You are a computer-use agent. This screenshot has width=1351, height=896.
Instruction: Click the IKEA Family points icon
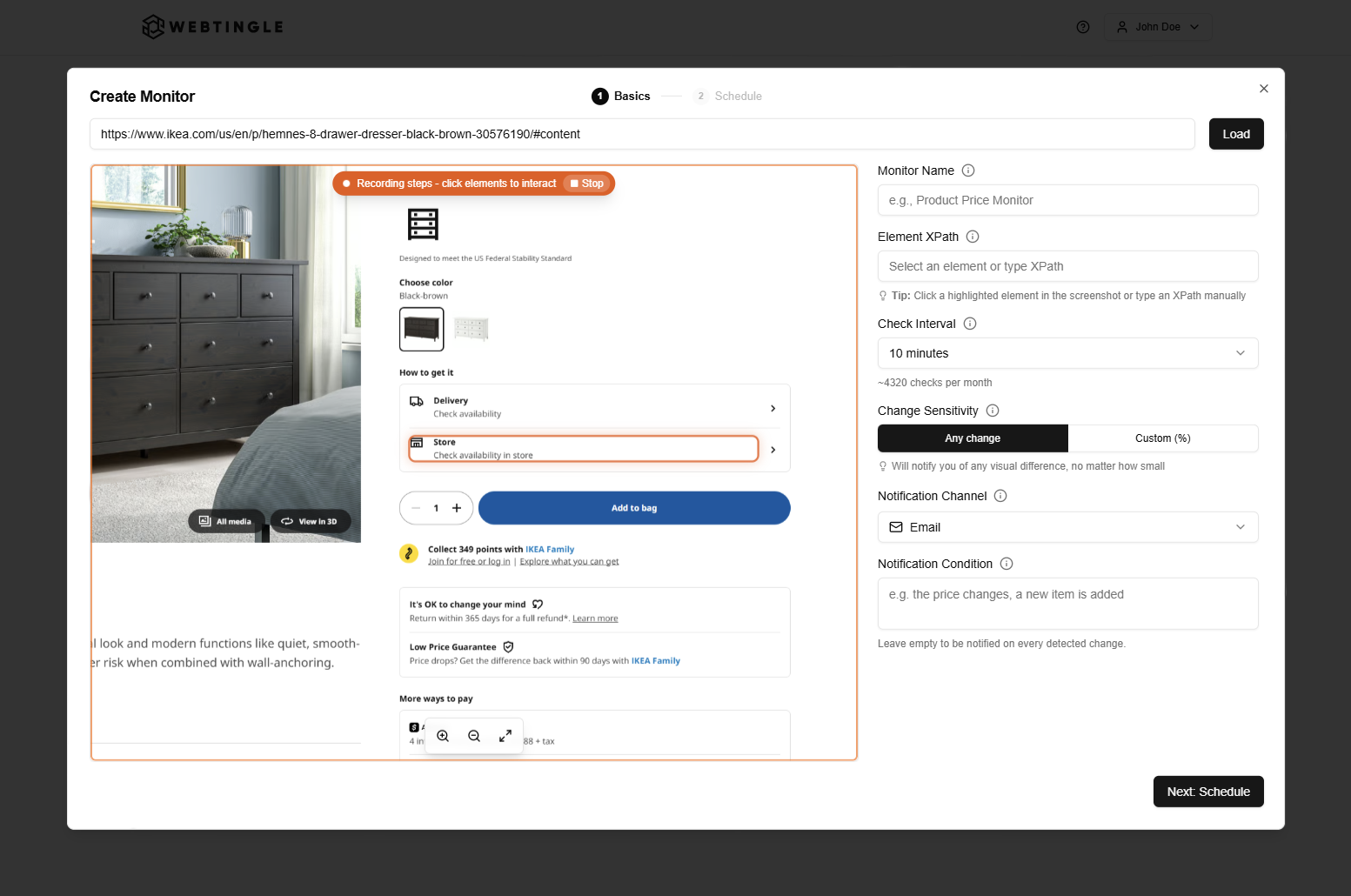click(409, 553)
